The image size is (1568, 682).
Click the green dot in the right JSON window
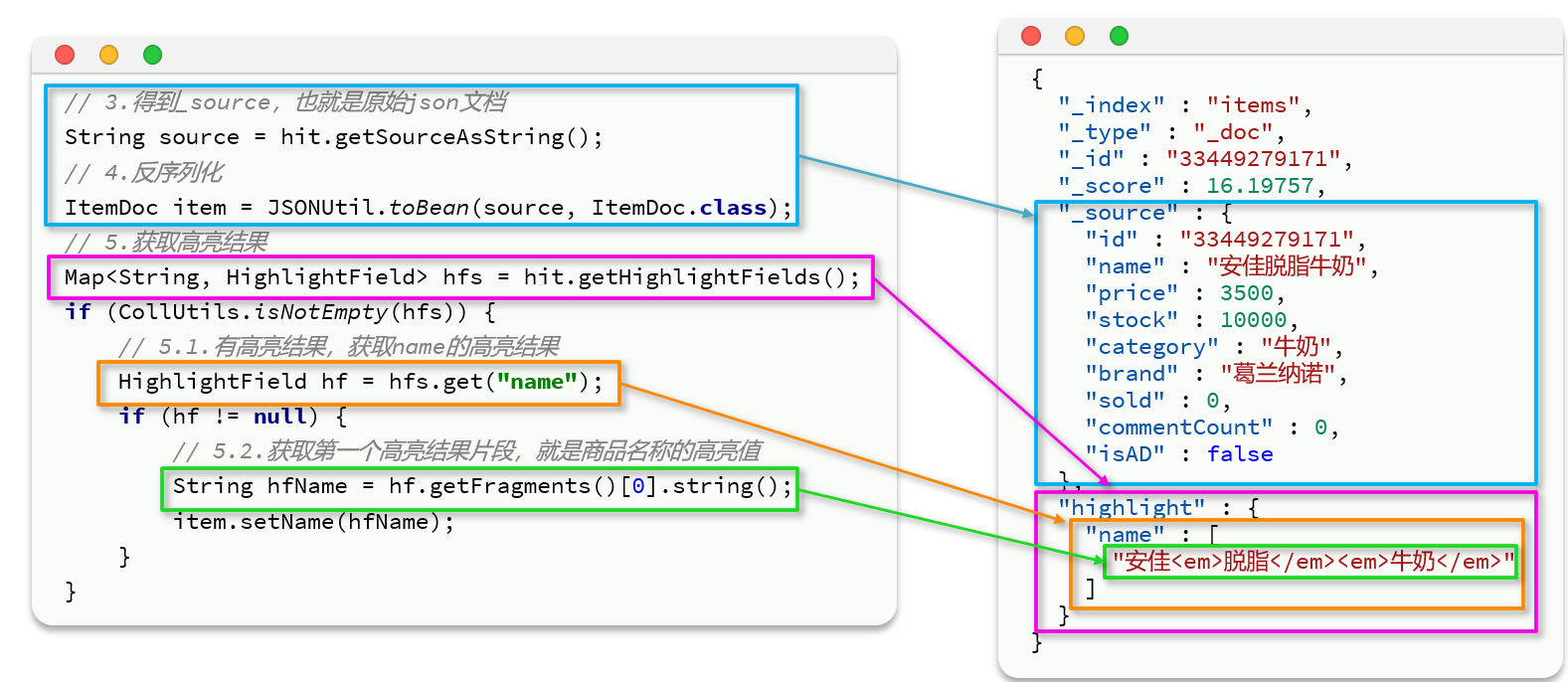pos(1119,36)
